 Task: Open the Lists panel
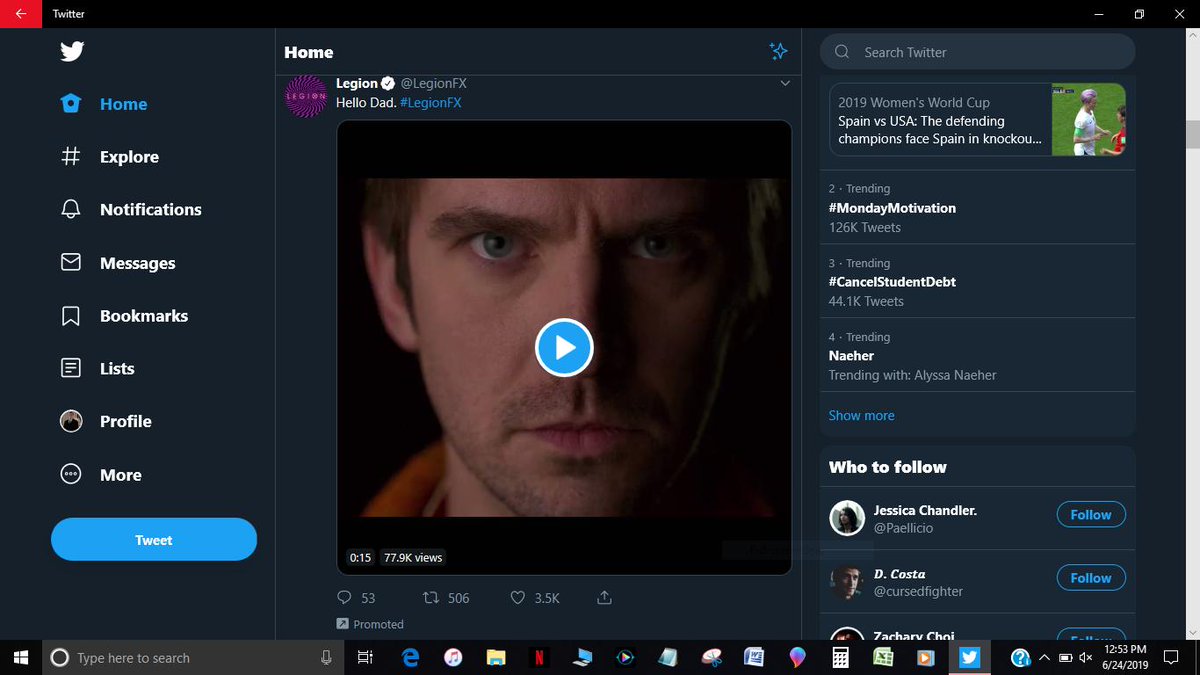[117, 368]
